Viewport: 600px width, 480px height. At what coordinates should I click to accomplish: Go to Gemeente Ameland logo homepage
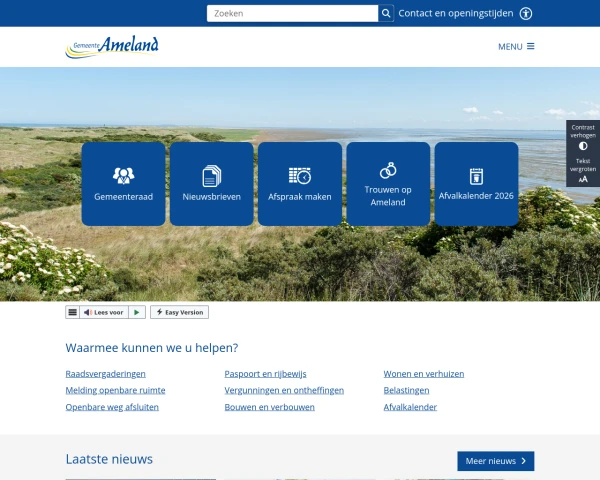tap(112, 47)
